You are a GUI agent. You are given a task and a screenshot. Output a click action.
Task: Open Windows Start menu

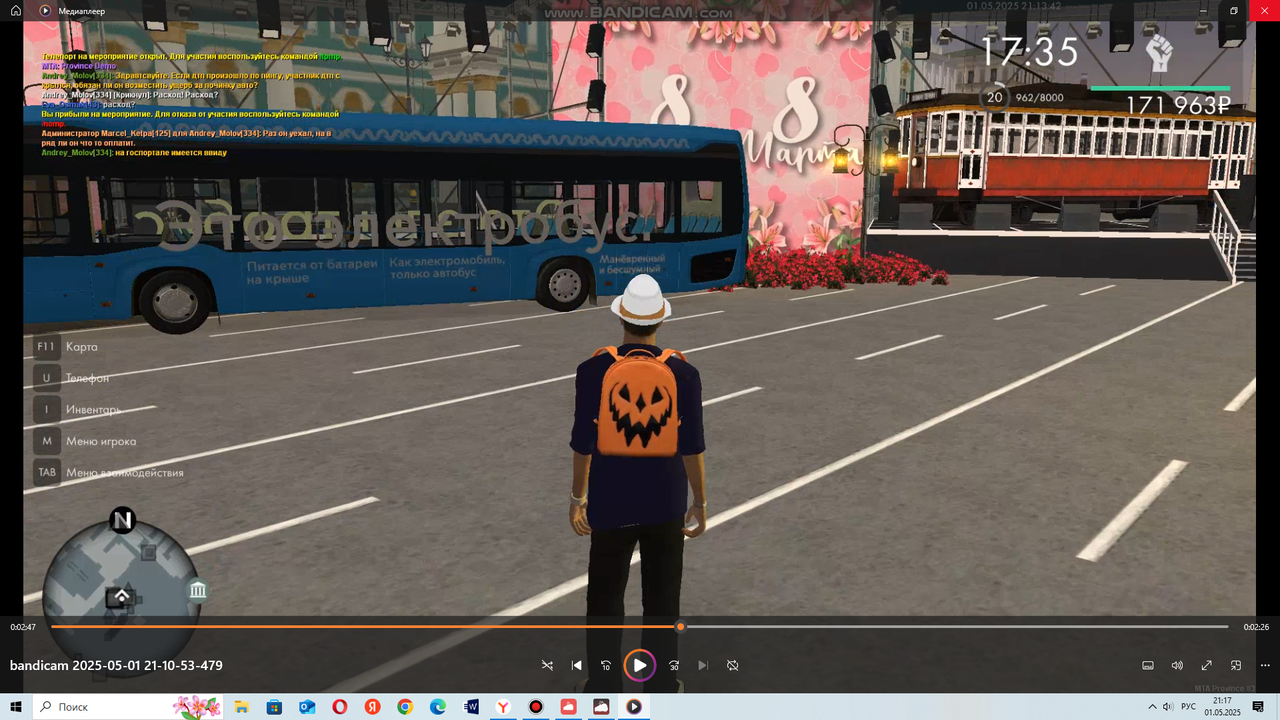16,706
